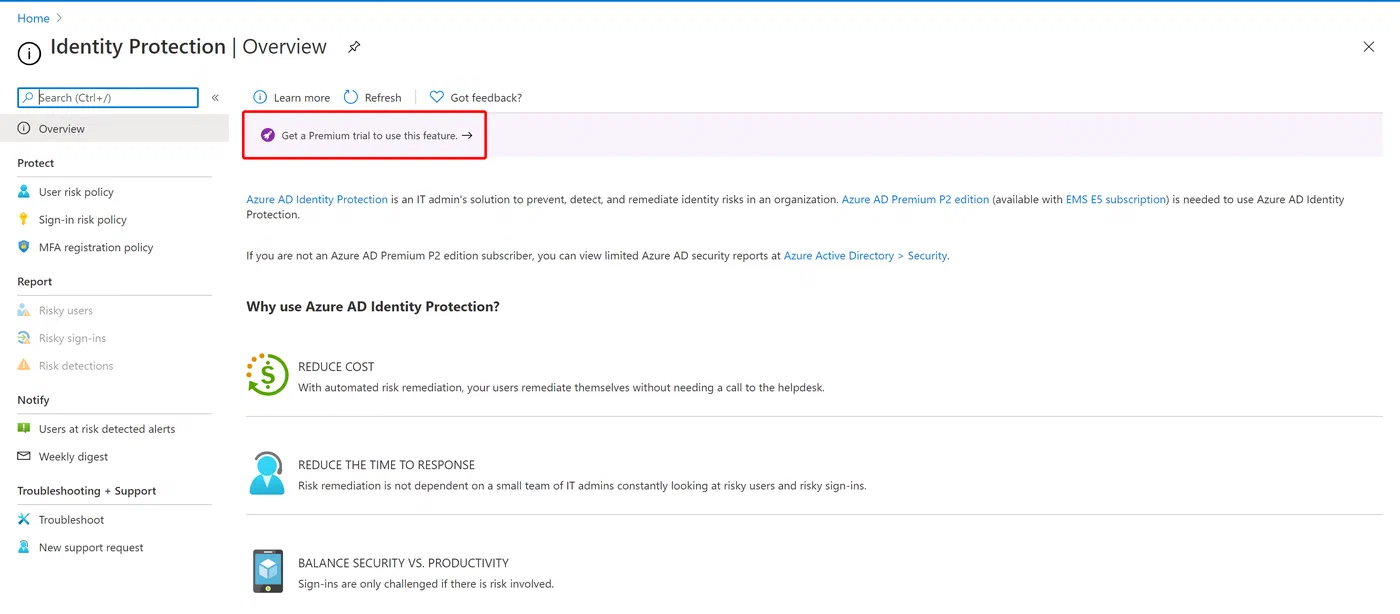1400x614 pixels.
Task: Click the magnifier icon in the search box
Action: pos(28,97)
